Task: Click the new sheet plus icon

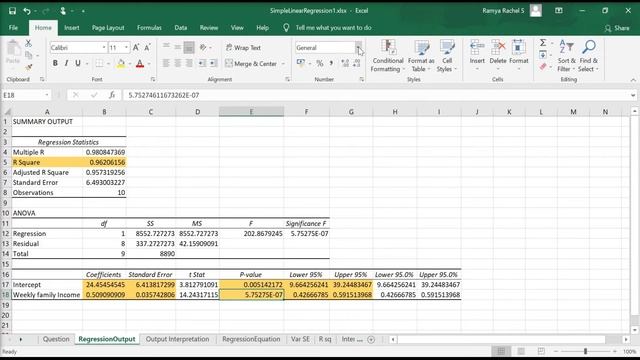Action: pos(371,340)
